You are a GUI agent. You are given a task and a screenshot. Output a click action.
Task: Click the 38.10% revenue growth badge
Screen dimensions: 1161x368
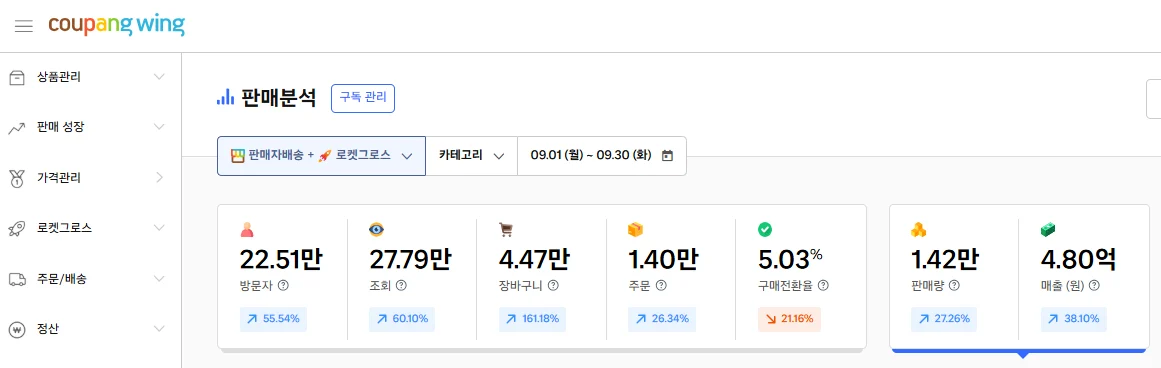click(1074, 319)
